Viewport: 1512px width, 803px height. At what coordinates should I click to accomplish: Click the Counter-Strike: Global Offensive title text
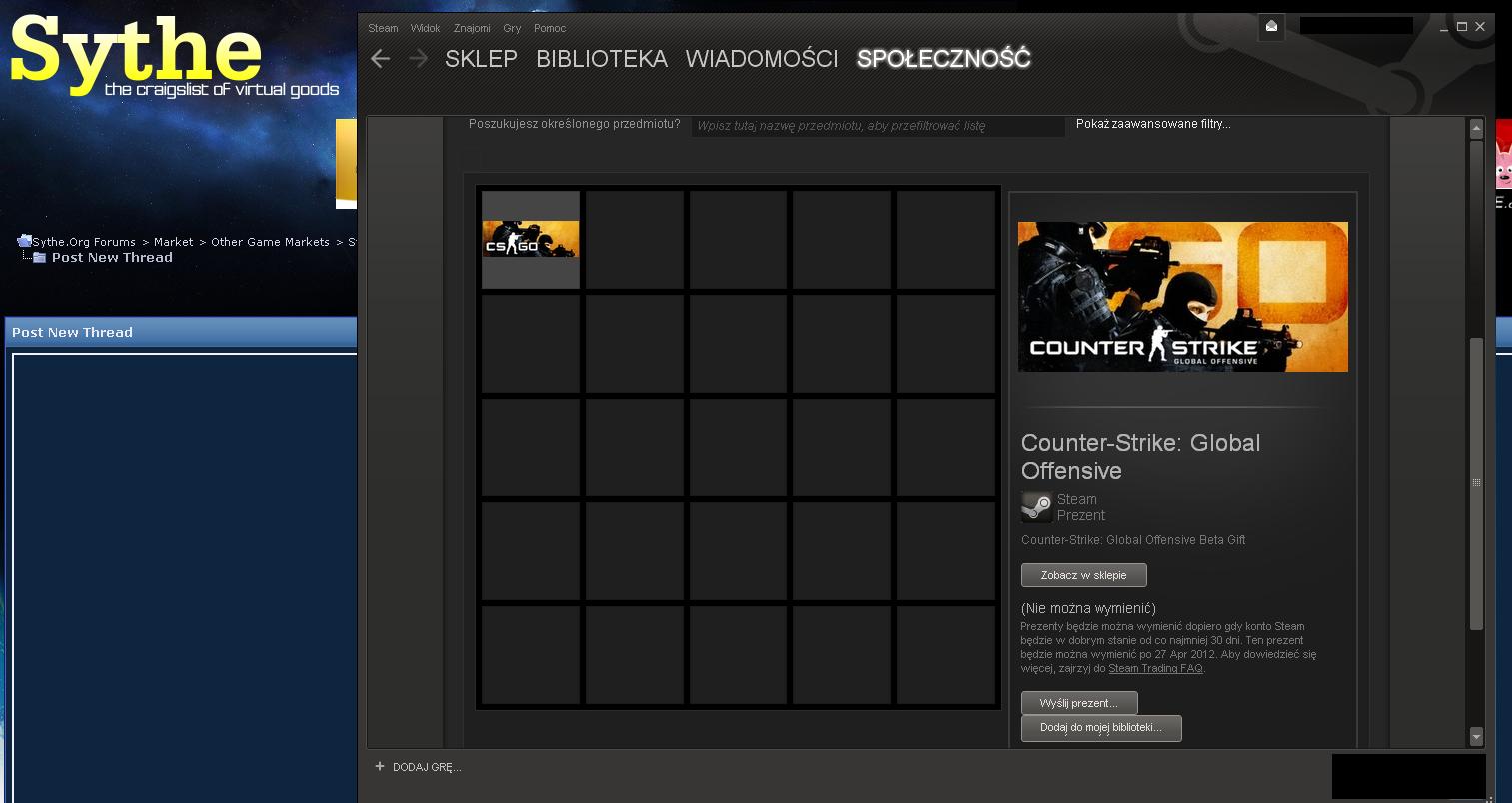(x=1141, y=457)
